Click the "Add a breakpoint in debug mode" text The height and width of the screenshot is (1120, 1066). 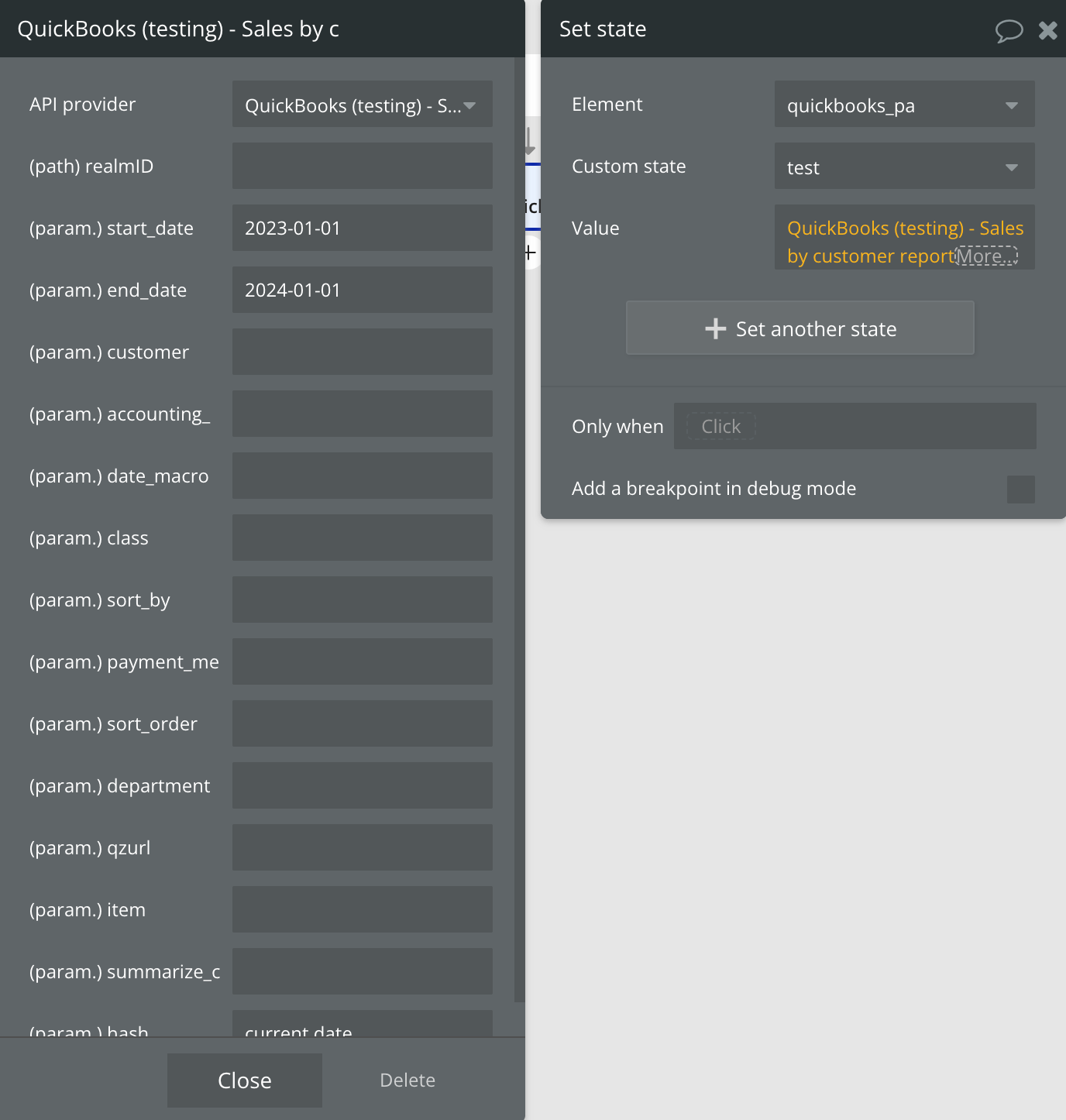click(x=714, y=489)
